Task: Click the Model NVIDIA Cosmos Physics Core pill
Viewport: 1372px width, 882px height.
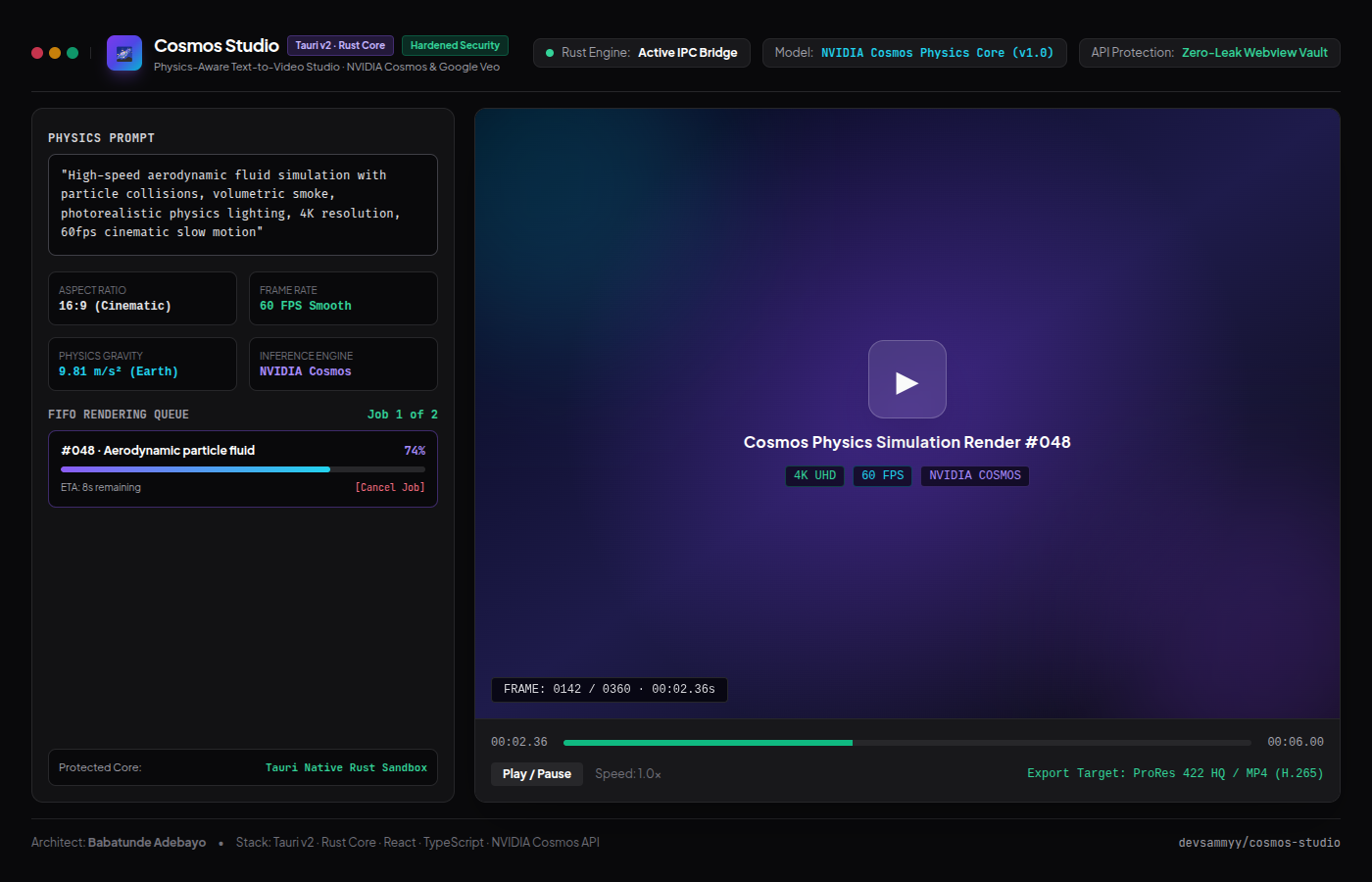Action: 914,53
